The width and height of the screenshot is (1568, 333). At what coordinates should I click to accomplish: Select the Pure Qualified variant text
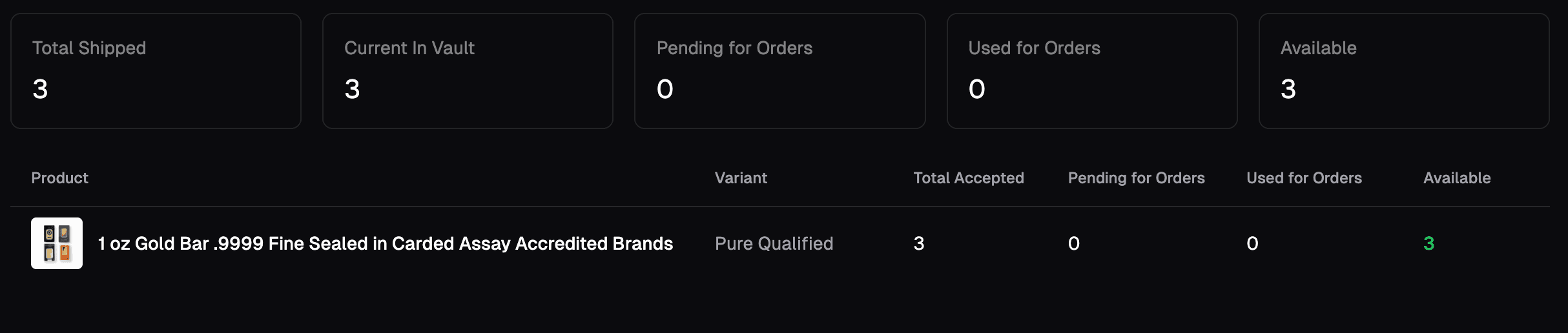774,243
